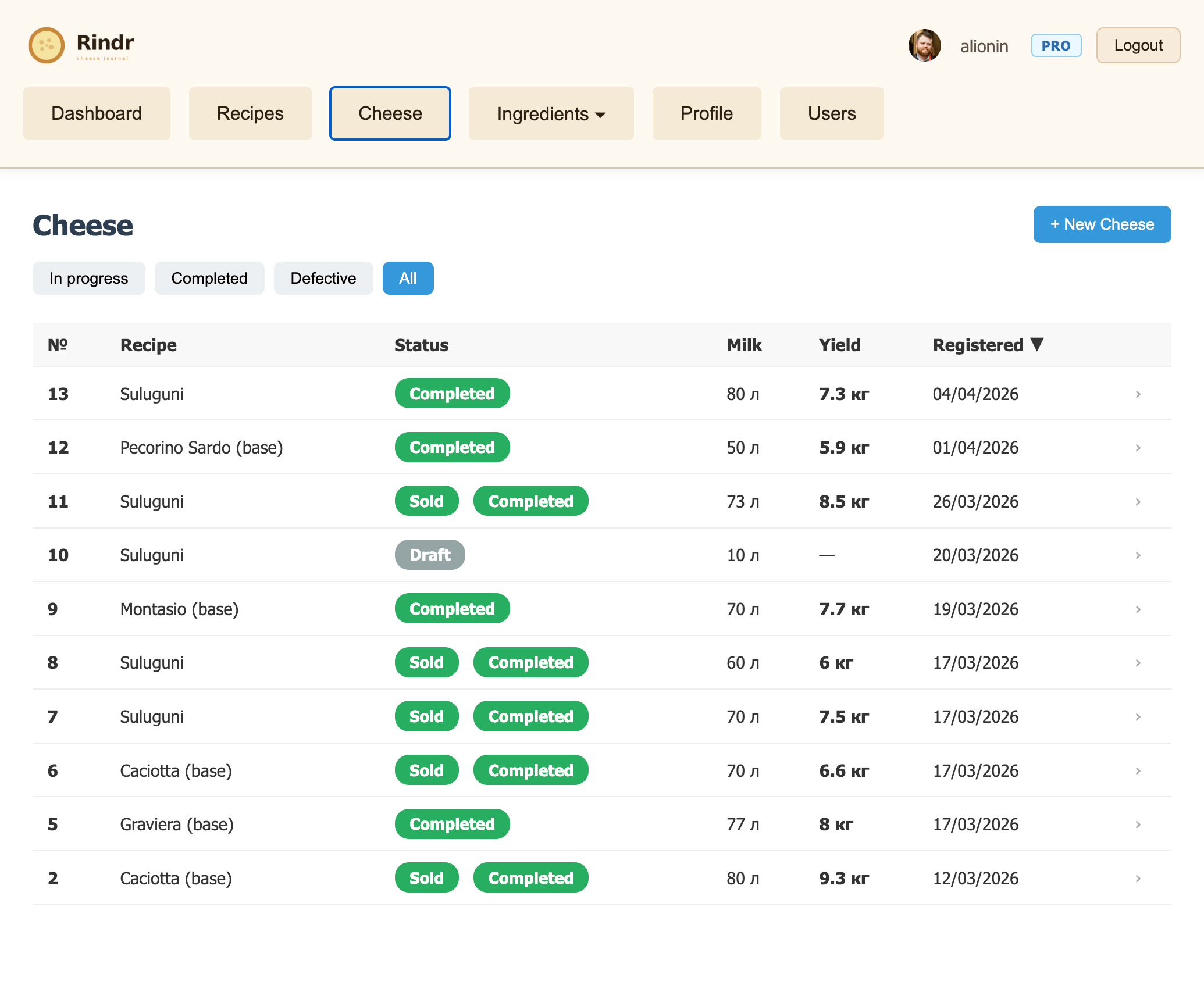This screenshot has height=985, width=1204.
Task: Click the Draft status badge on row 10
Action: (x=430, y=555)
